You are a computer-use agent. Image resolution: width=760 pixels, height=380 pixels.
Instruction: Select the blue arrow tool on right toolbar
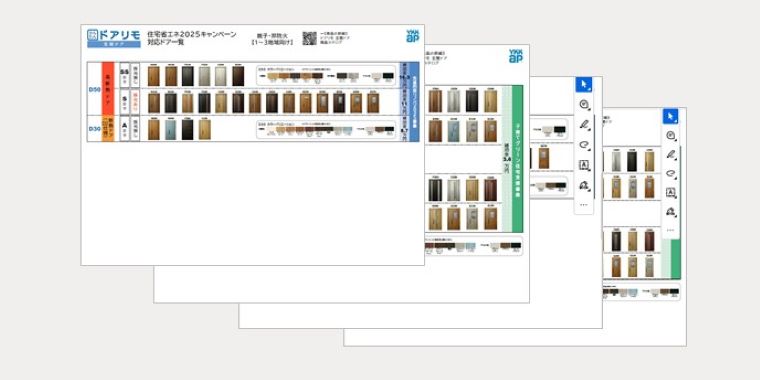coord(670,116)
